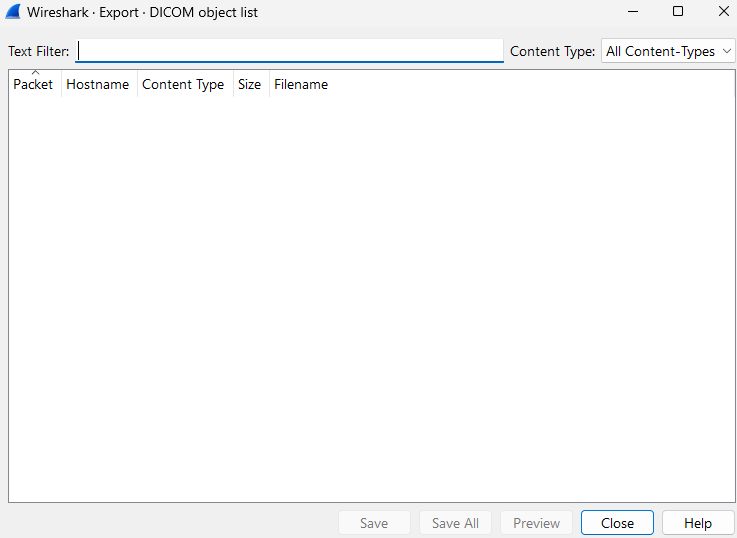This screenshot has width=737, height=538.
Task: Open the Content Type dropdown
Action: click(x=668, y=51)
